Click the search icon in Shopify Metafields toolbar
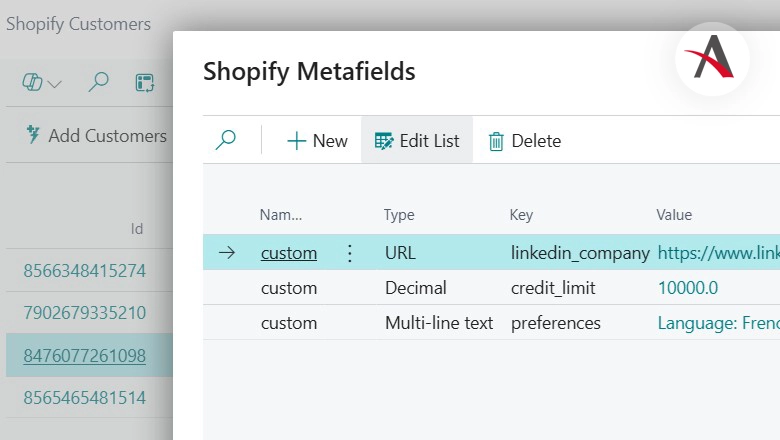Image resolution: width=780 pixels, height=440 pixels. point(226,141)
